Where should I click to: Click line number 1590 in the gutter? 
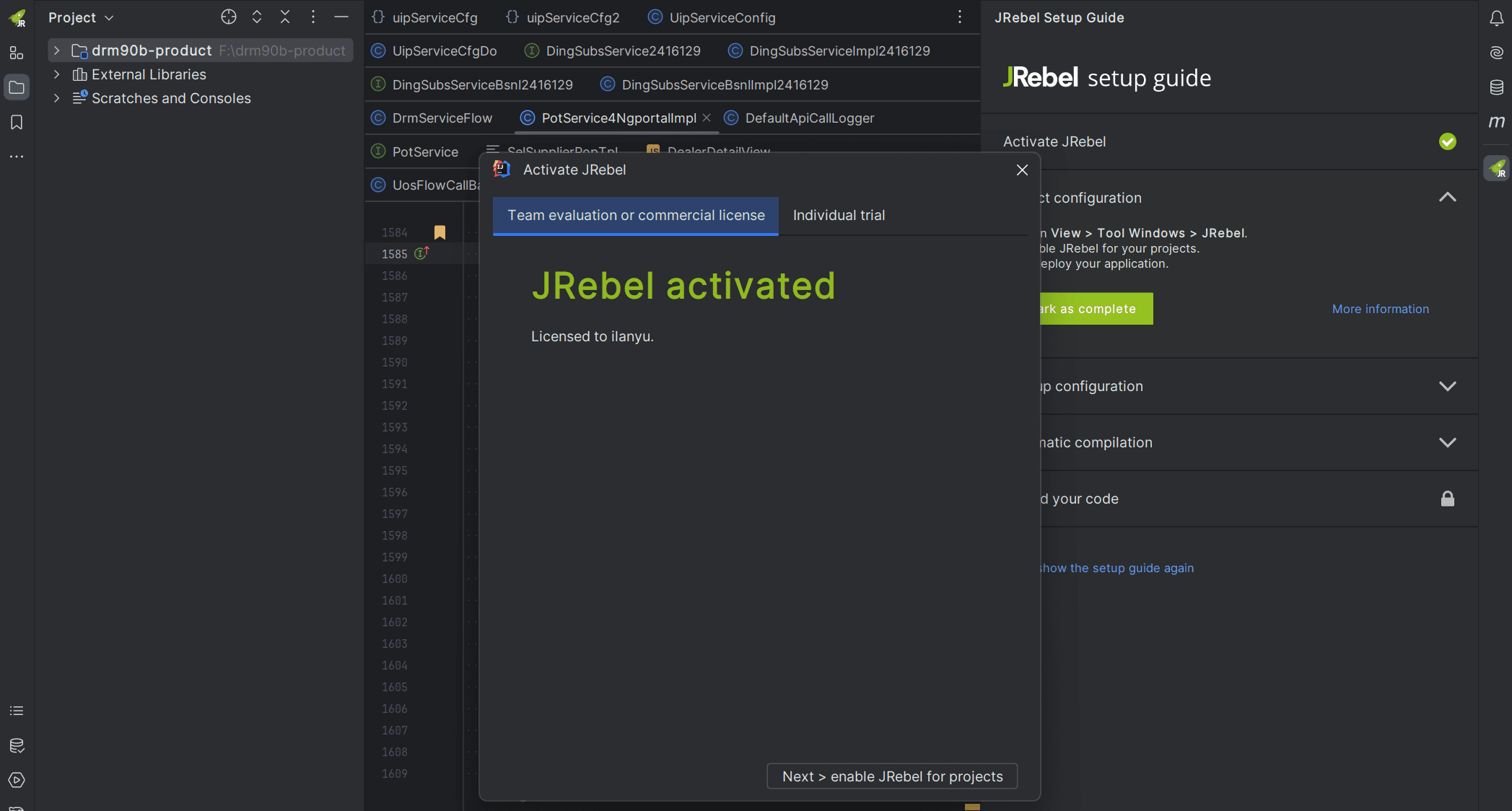click(395, 362)
